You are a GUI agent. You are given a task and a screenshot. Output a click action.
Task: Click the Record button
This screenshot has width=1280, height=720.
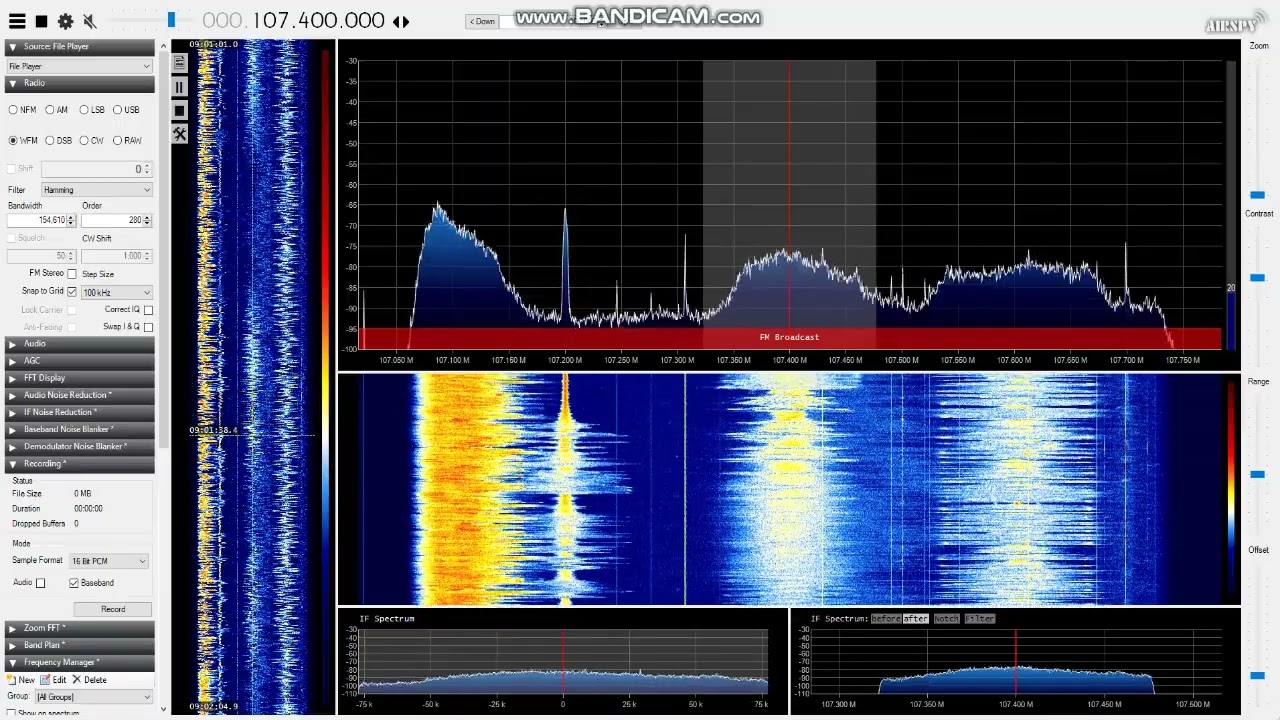click(112, 609)
